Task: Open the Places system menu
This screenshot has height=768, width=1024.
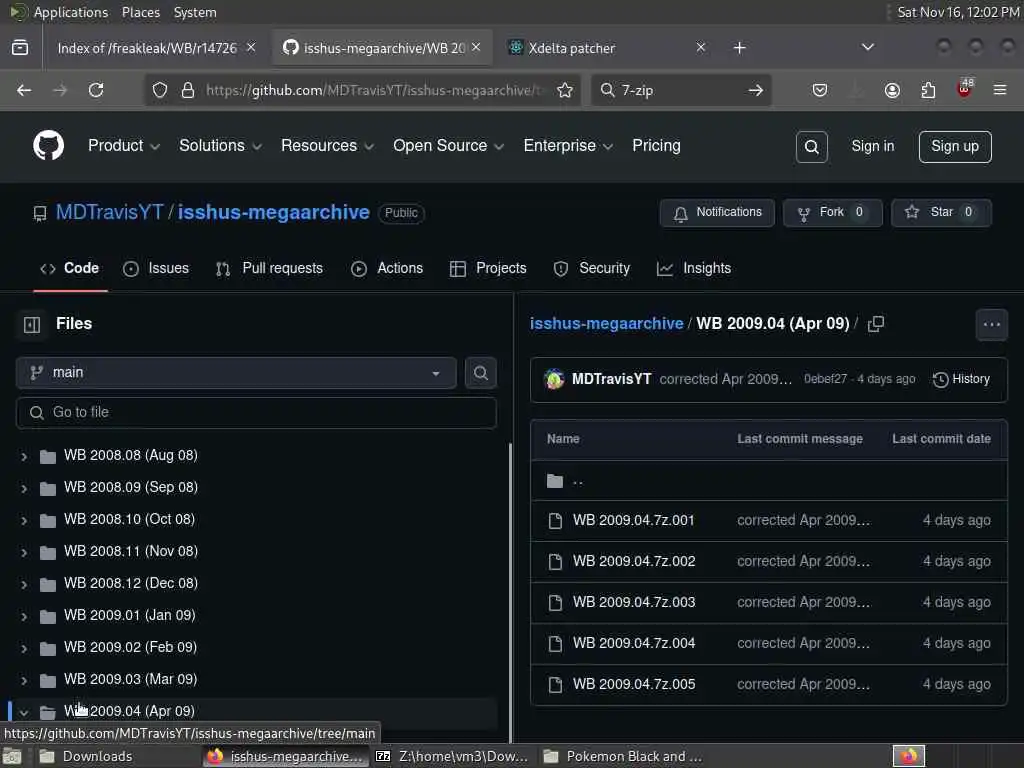Action: [140, 12]
